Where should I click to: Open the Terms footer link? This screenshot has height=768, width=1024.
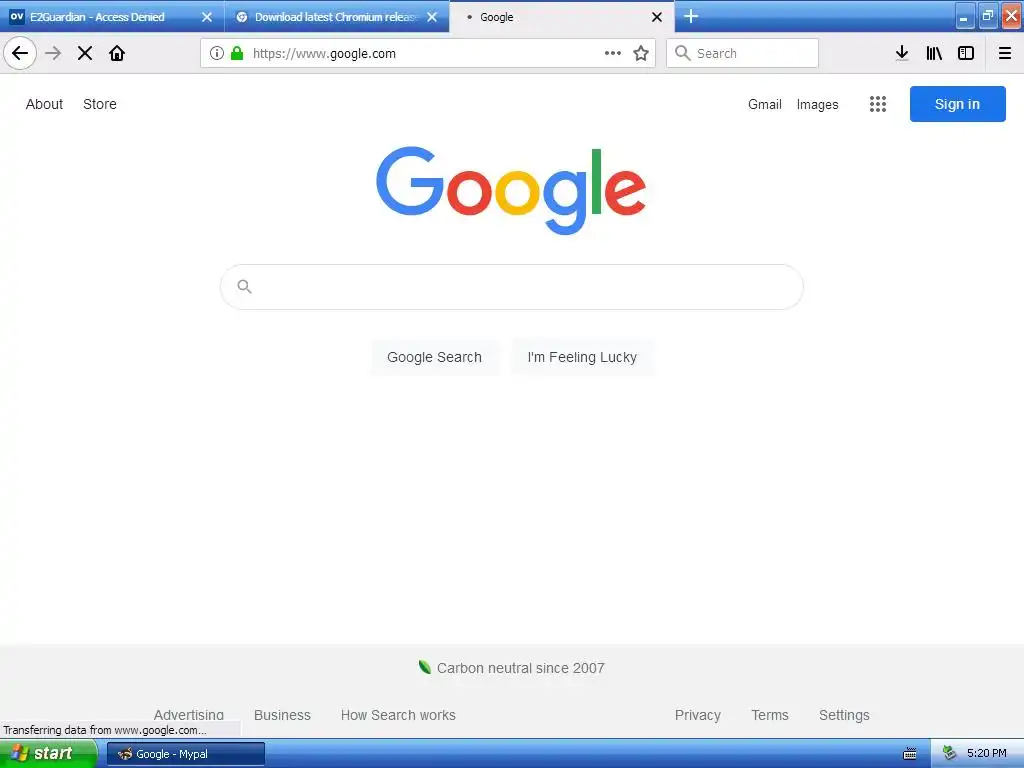770,715
